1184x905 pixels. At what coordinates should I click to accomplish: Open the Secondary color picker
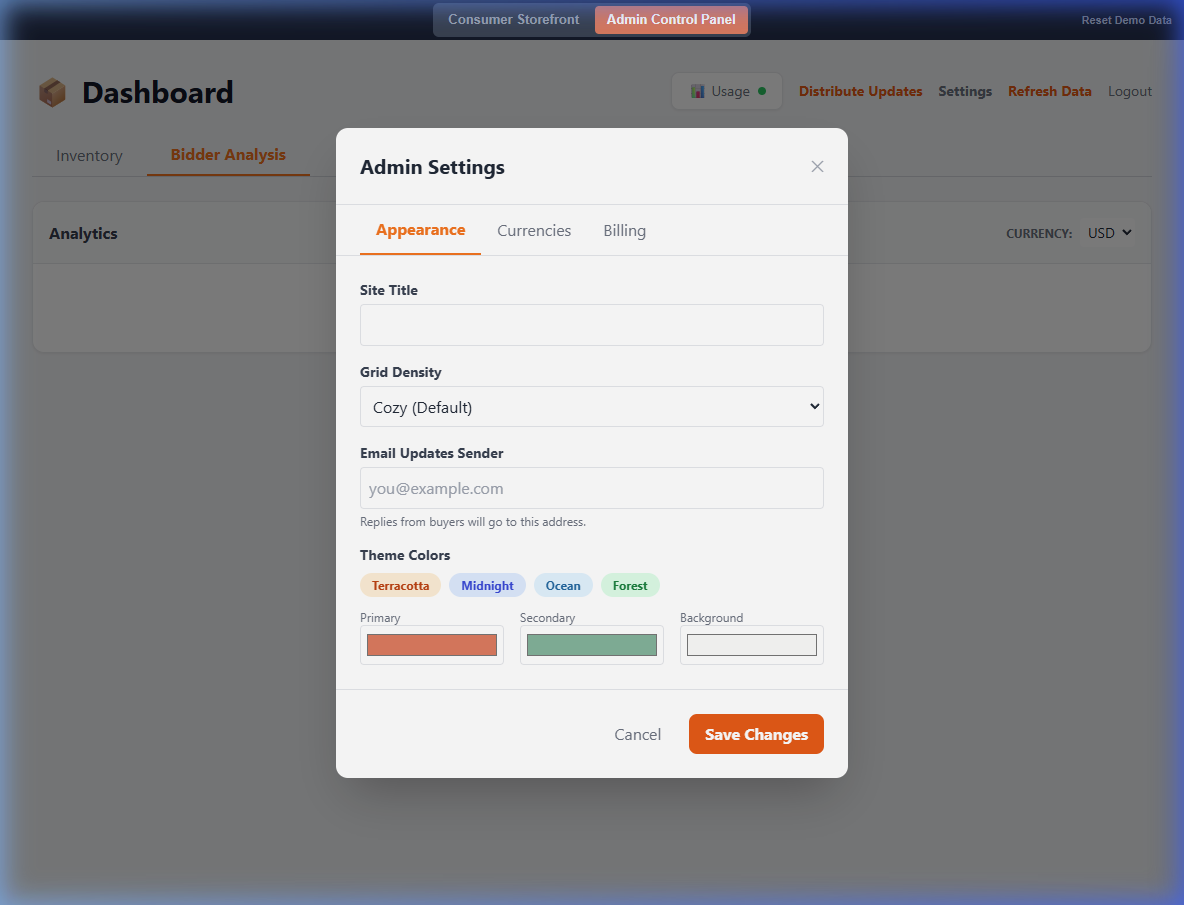point(591,645)
